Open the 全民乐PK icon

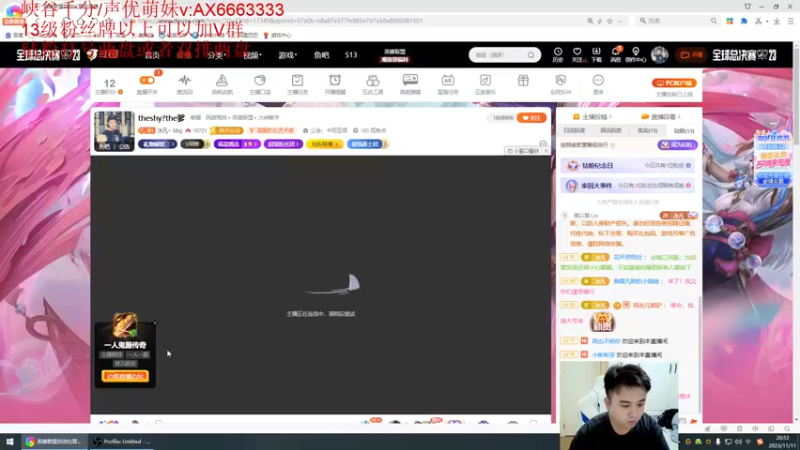[x=561, y=81]
